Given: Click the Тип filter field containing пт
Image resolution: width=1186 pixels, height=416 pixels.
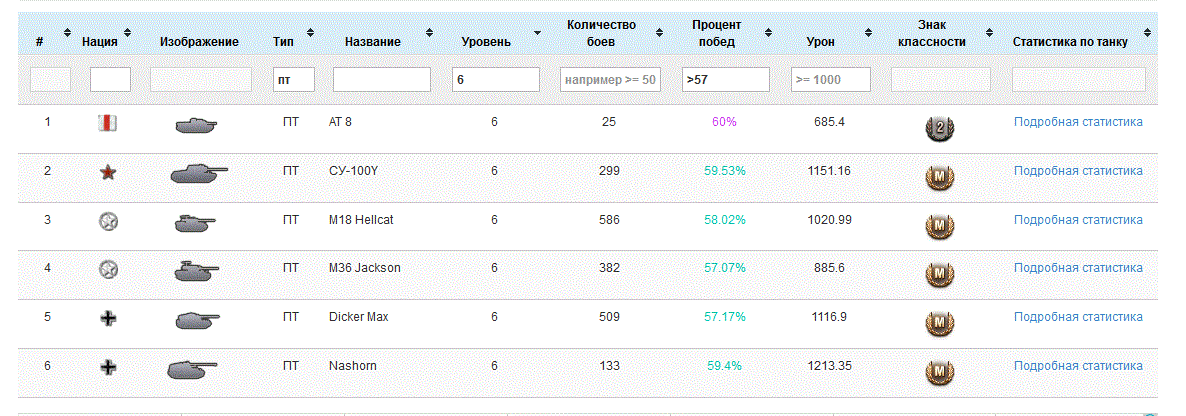Looking at the screenshot, I should (x=293, y=79).
